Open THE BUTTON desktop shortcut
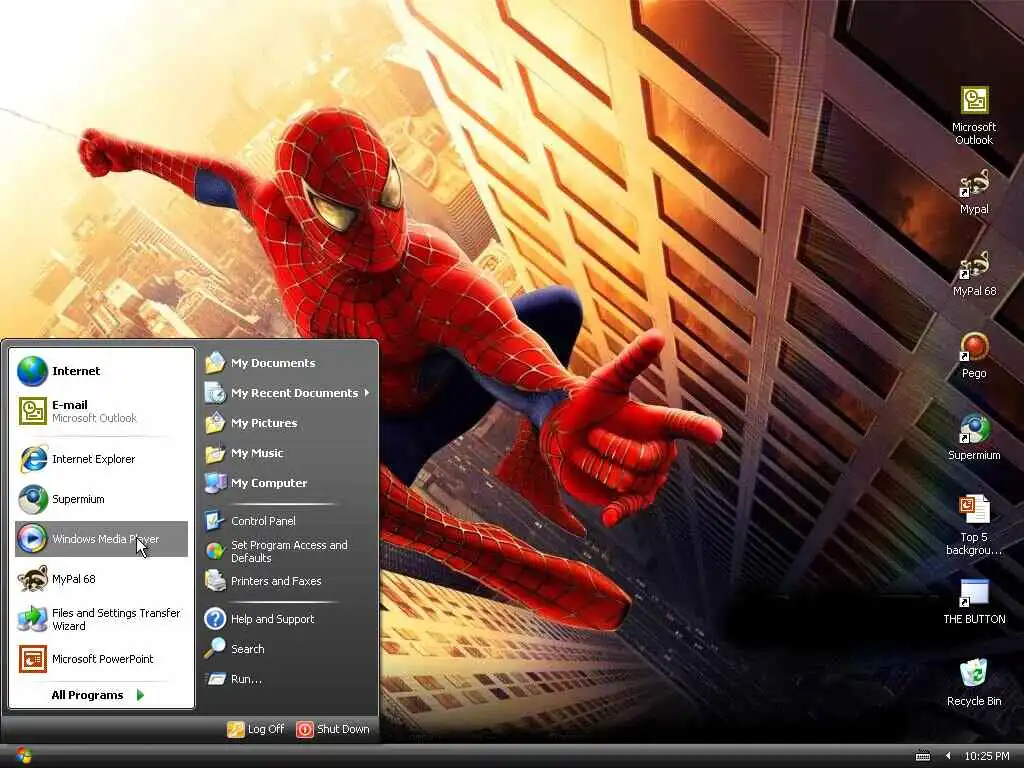This screenshot has width=1024, height=768. (974, 601)
